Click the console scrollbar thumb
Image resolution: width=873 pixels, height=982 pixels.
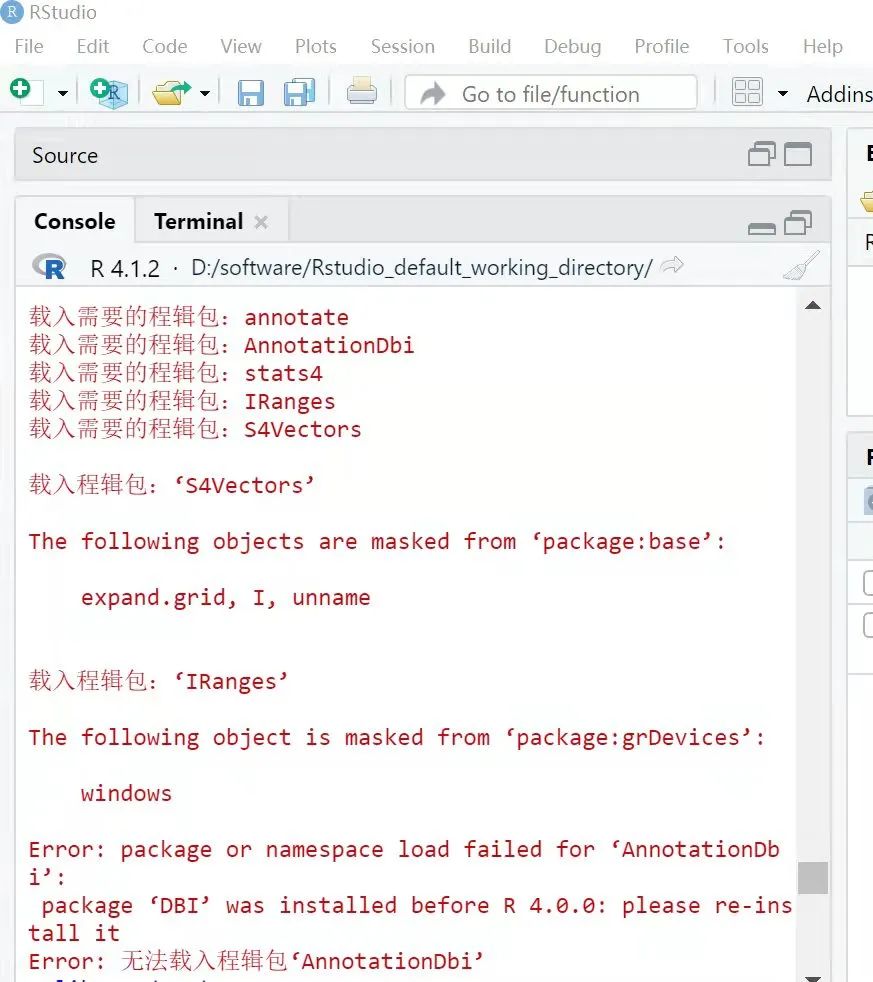coord(813,877)
